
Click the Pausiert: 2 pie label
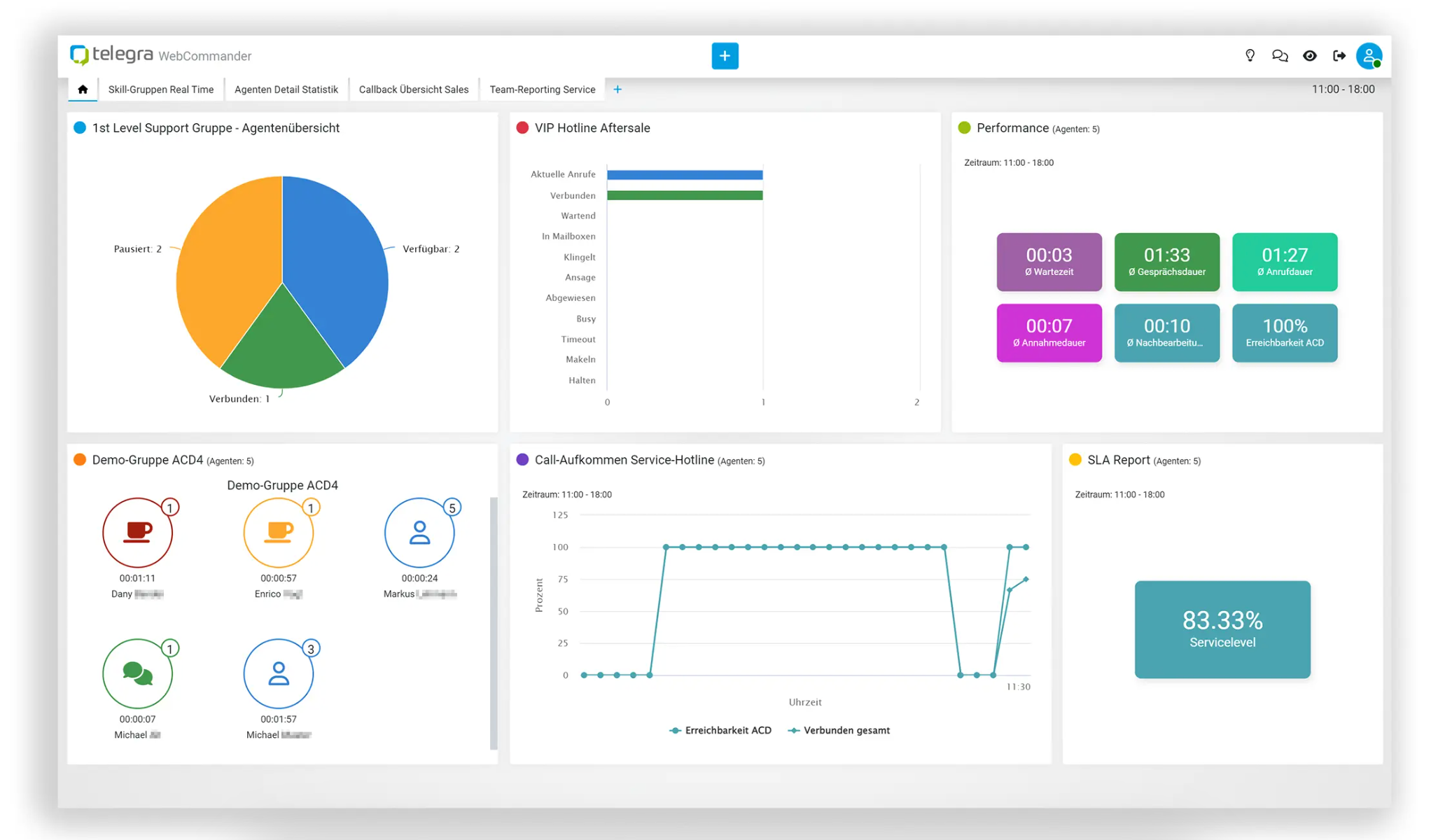pos(138,248)
